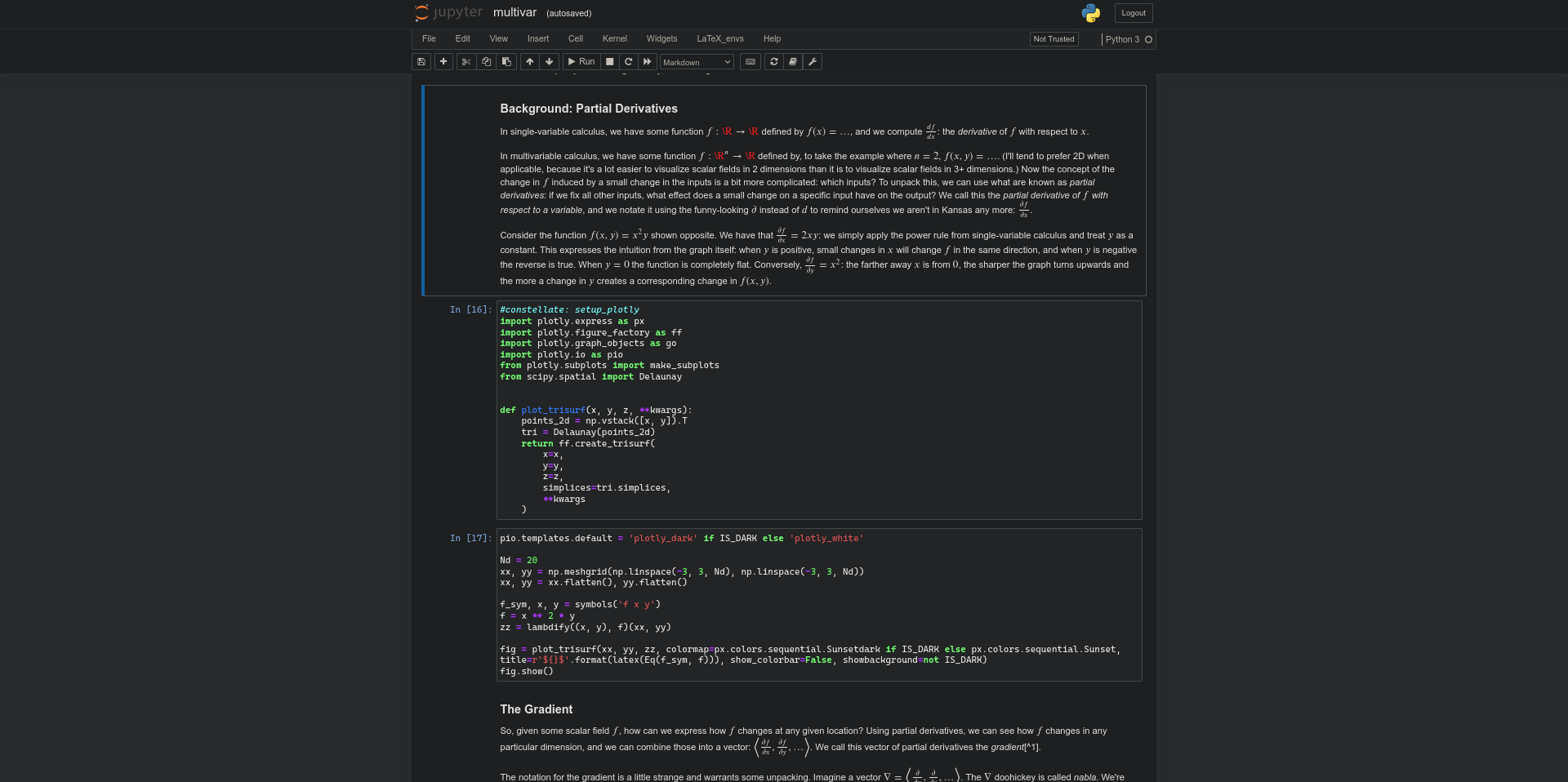Move selected cell down
The image size is (1568, 782).
coord(550,62)
